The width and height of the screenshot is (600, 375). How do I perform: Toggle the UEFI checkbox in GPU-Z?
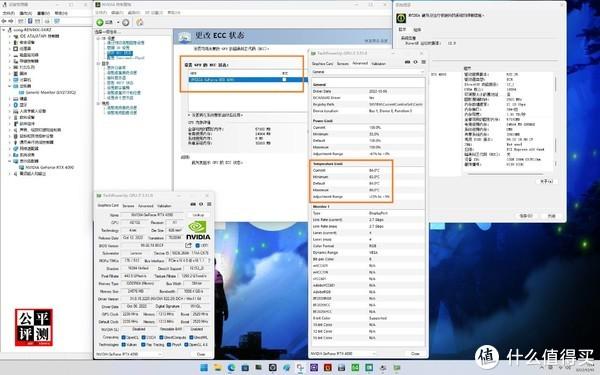[197, 246]
